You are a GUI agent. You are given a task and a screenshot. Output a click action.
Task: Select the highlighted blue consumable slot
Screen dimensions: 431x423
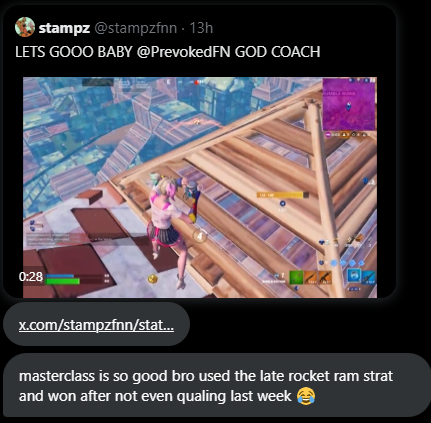[x=354, y=276]
